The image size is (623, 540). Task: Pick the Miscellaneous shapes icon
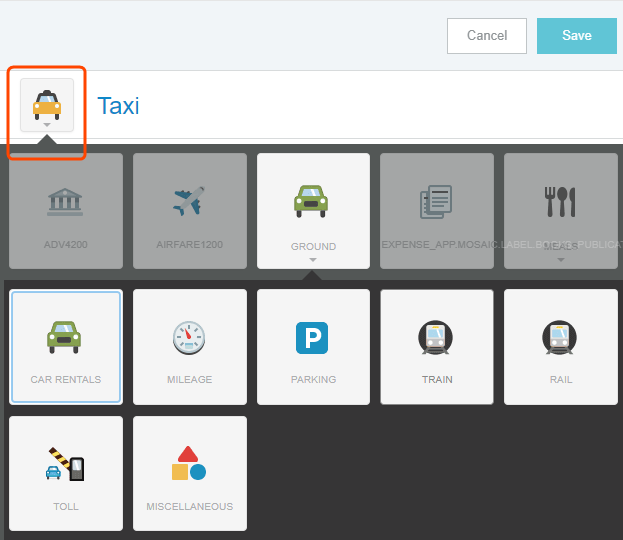[x=189, y=472]
